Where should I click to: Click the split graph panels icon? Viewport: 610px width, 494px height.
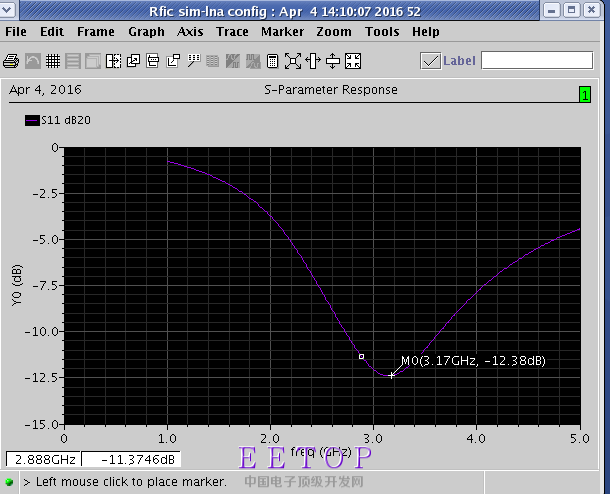(x=113, y=61)
